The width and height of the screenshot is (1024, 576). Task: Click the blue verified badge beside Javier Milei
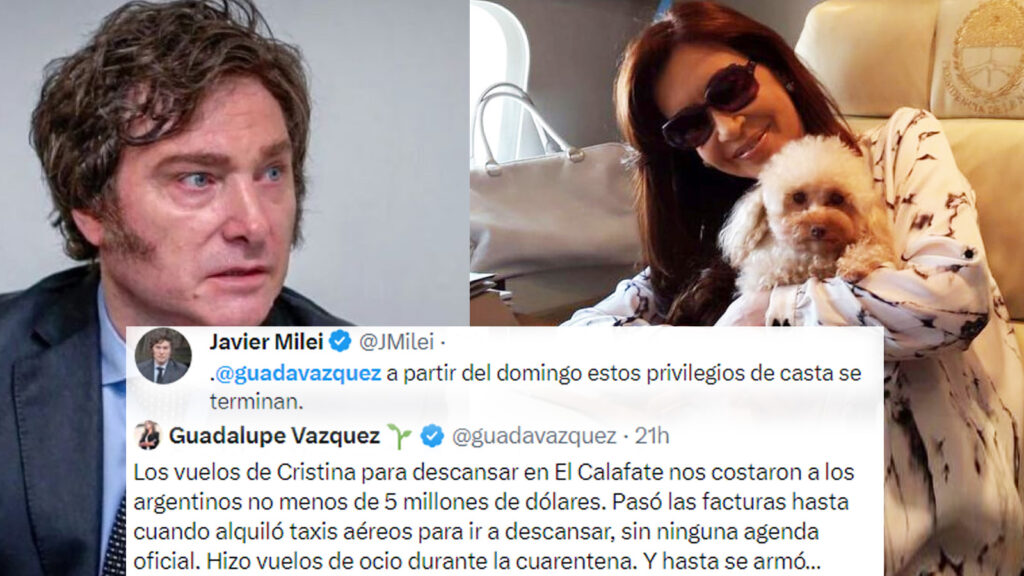coord(340,341)
